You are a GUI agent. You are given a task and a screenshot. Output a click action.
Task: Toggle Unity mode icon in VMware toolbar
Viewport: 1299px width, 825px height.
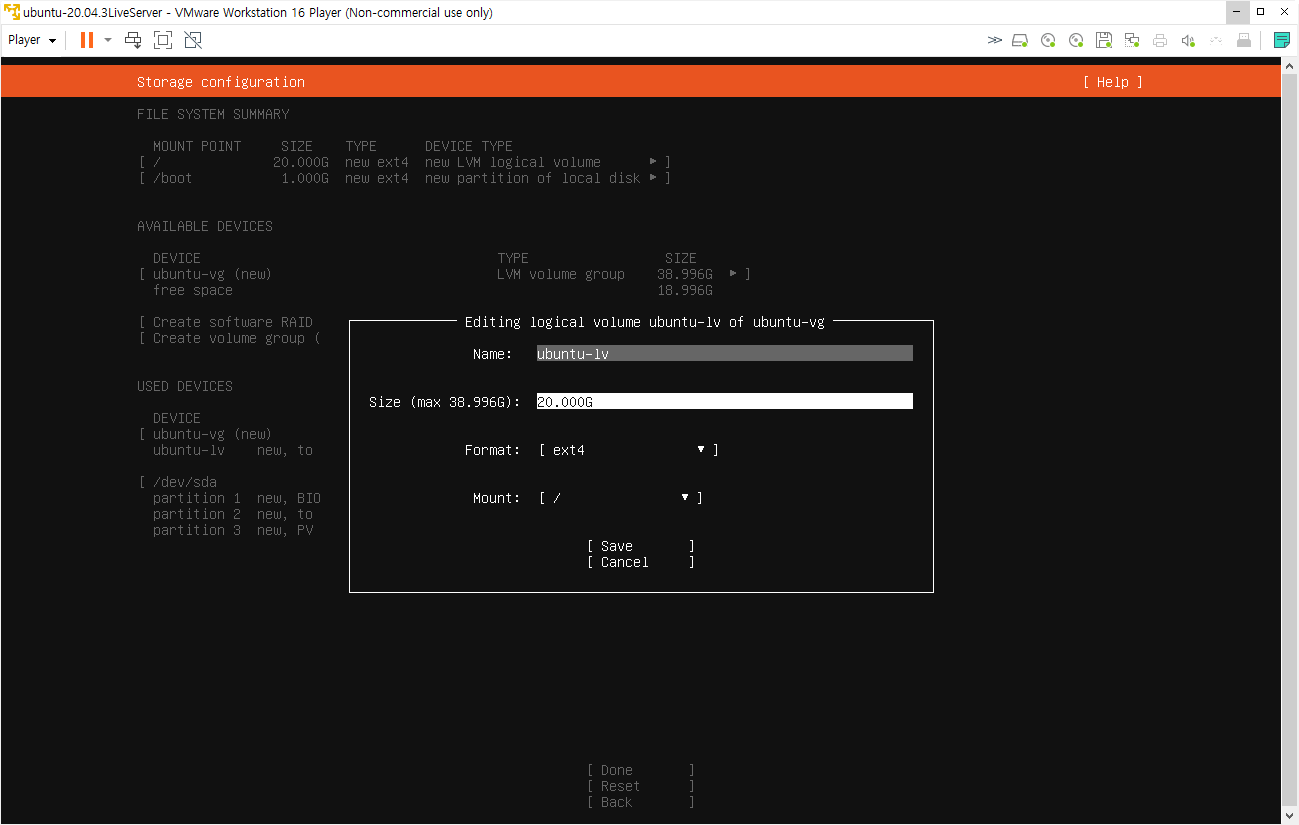[193, 40]
